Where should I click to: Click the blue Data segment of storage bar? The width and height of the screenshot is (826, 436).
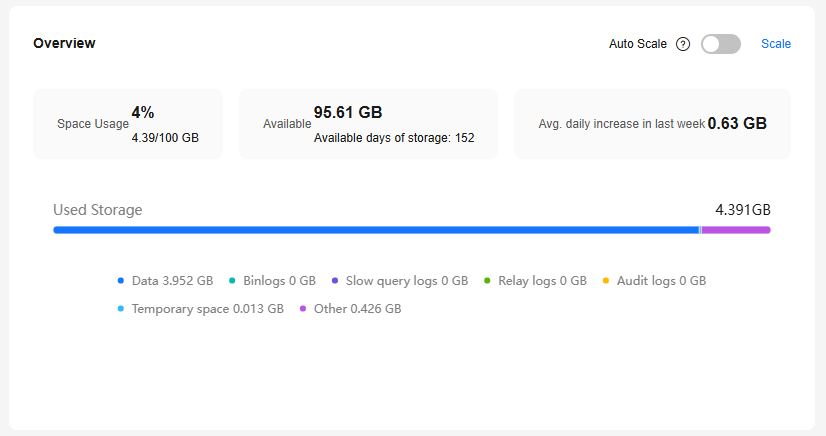click(x=375, y=230)
